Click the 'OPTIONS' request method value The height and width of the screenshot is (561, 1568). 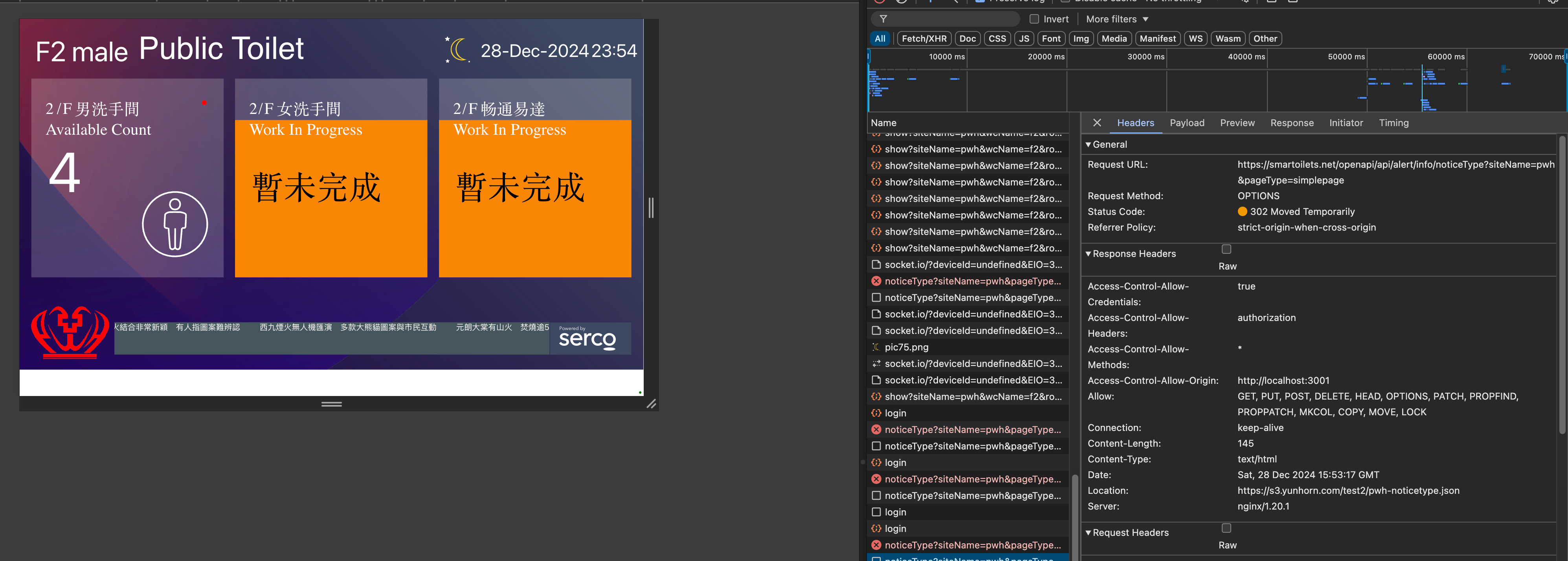(1258, 196)
